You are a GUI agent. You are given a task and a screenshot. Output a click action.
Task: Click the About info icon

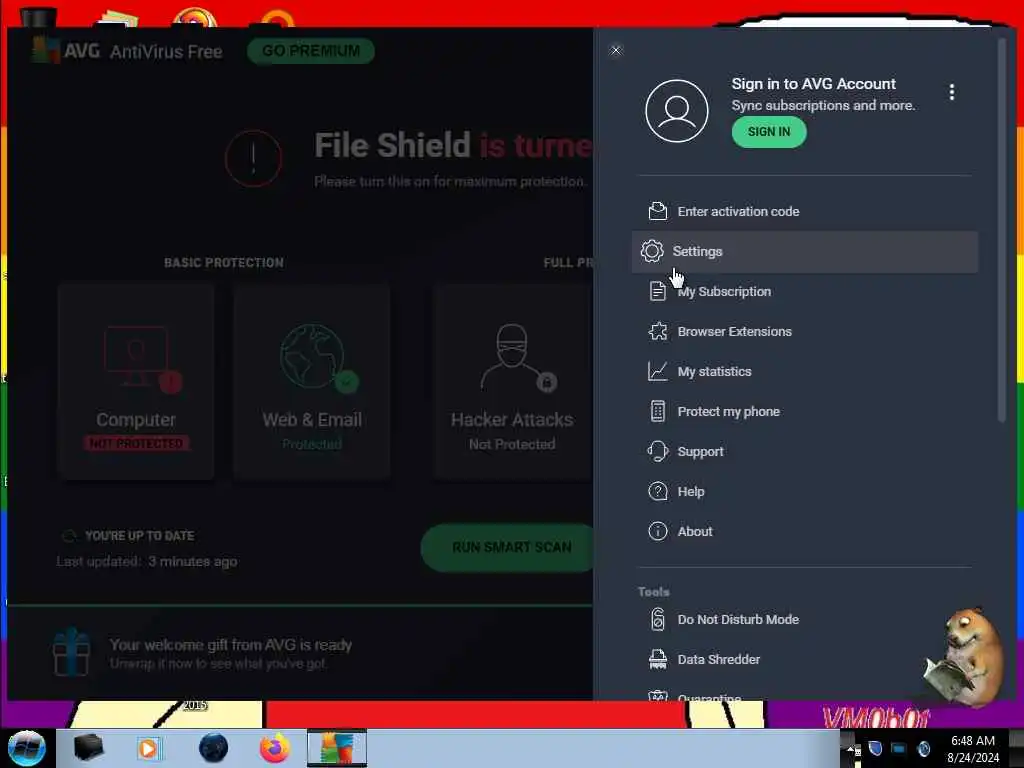click(x=658, y=531)
